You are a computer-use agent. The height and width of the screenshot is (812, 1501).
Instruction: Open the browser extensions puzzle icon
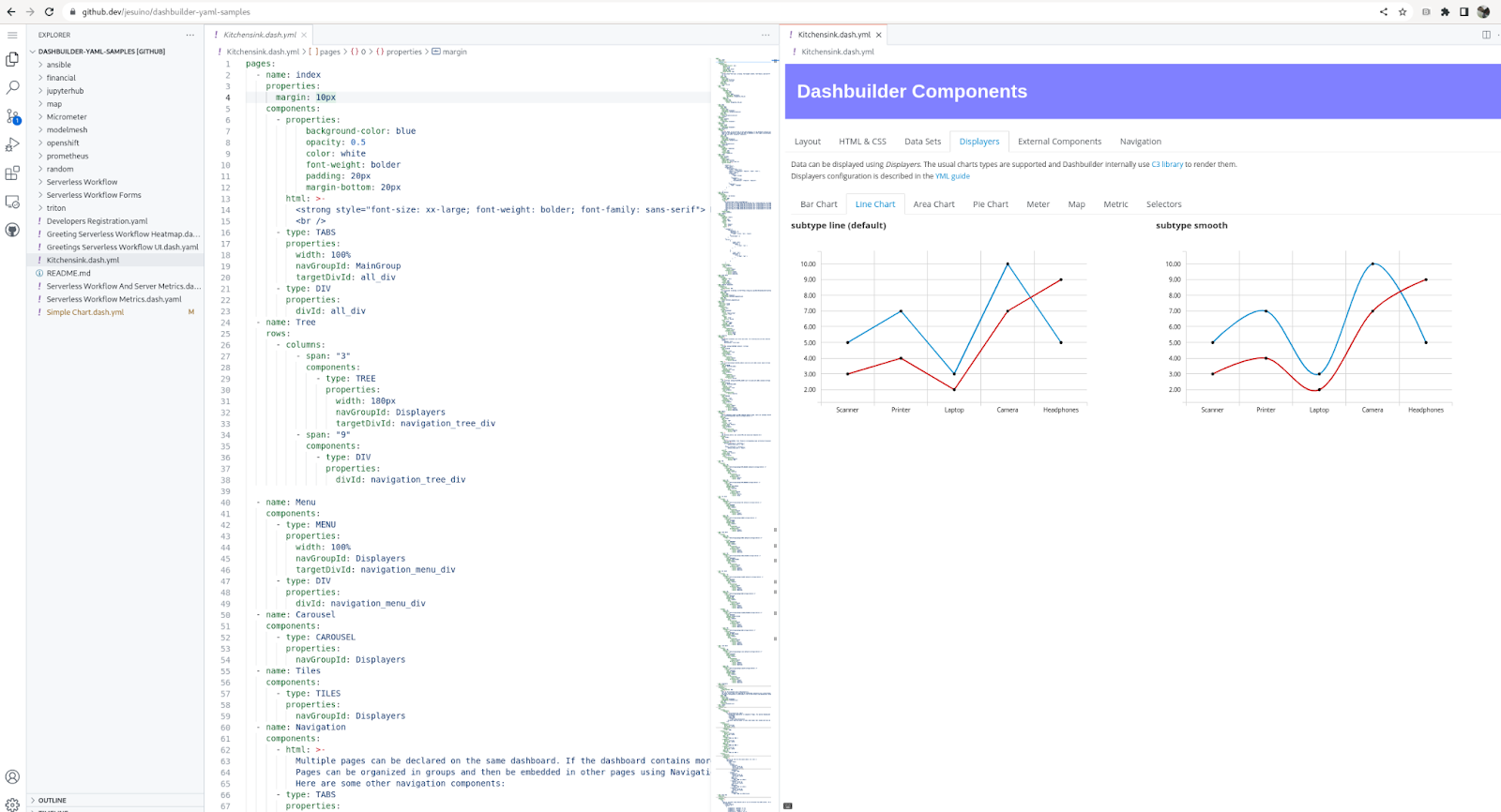click(1445, 12)
